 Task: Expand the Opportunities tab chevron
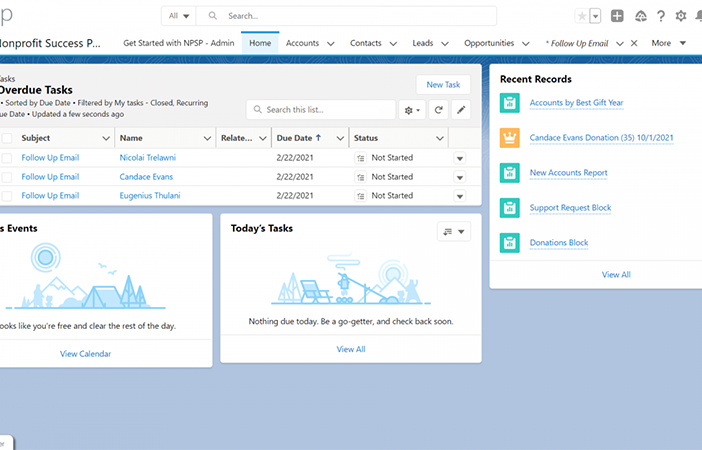[526, 43]
